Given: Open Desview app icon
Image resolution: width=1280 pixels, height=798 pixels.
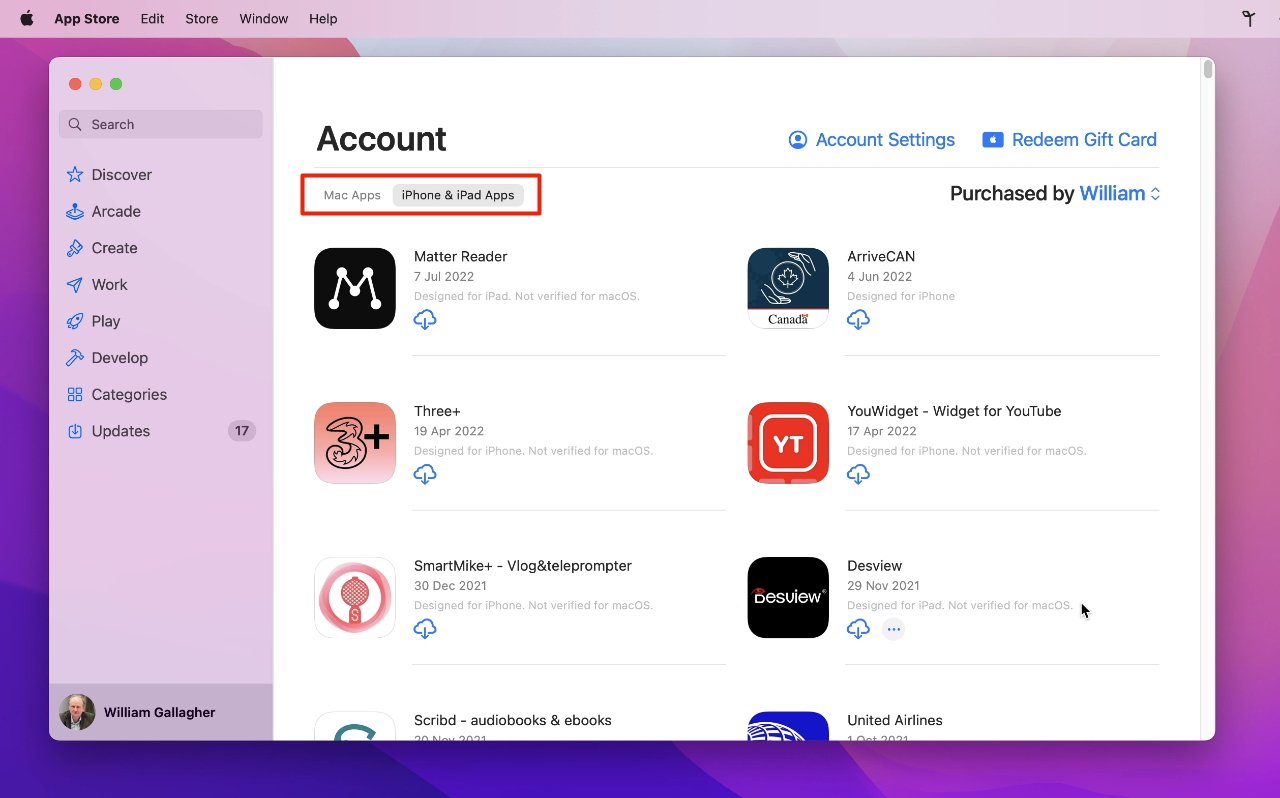Looking at the screenshot, I should 788,597.
